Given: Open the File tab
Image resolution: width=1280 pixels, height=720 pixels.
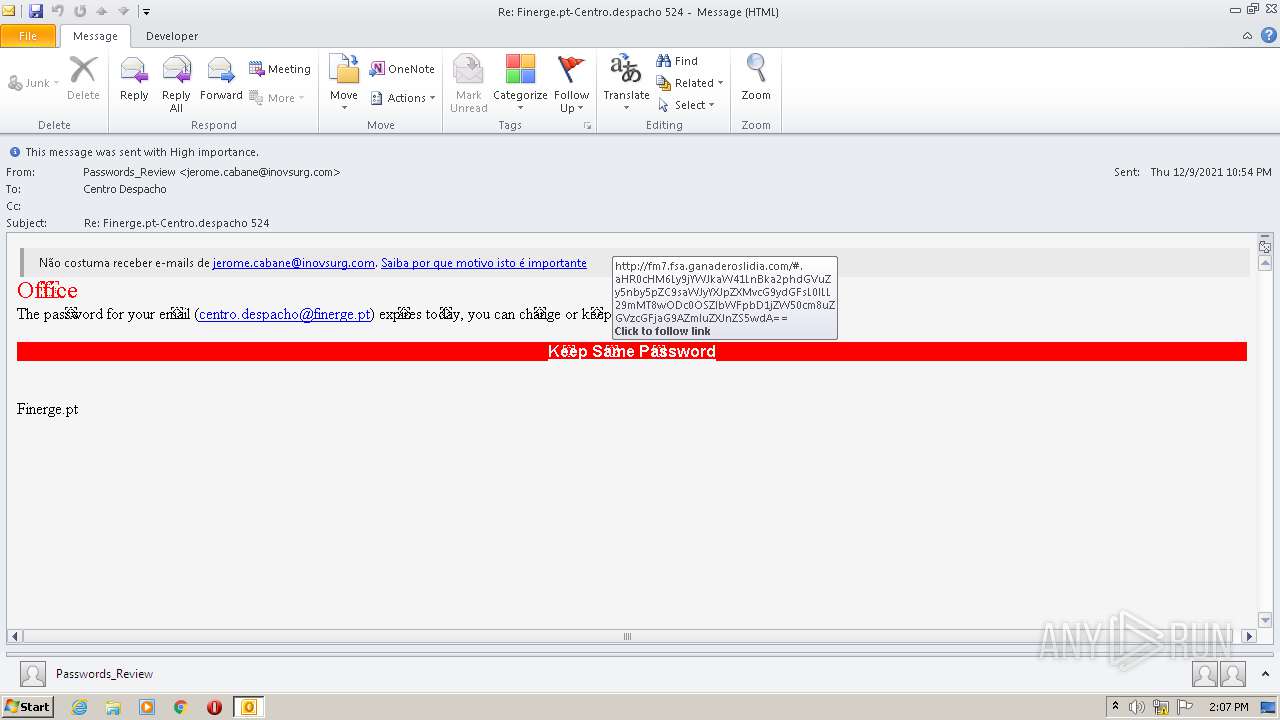Looking at the screenshot, I should point(28,36).
